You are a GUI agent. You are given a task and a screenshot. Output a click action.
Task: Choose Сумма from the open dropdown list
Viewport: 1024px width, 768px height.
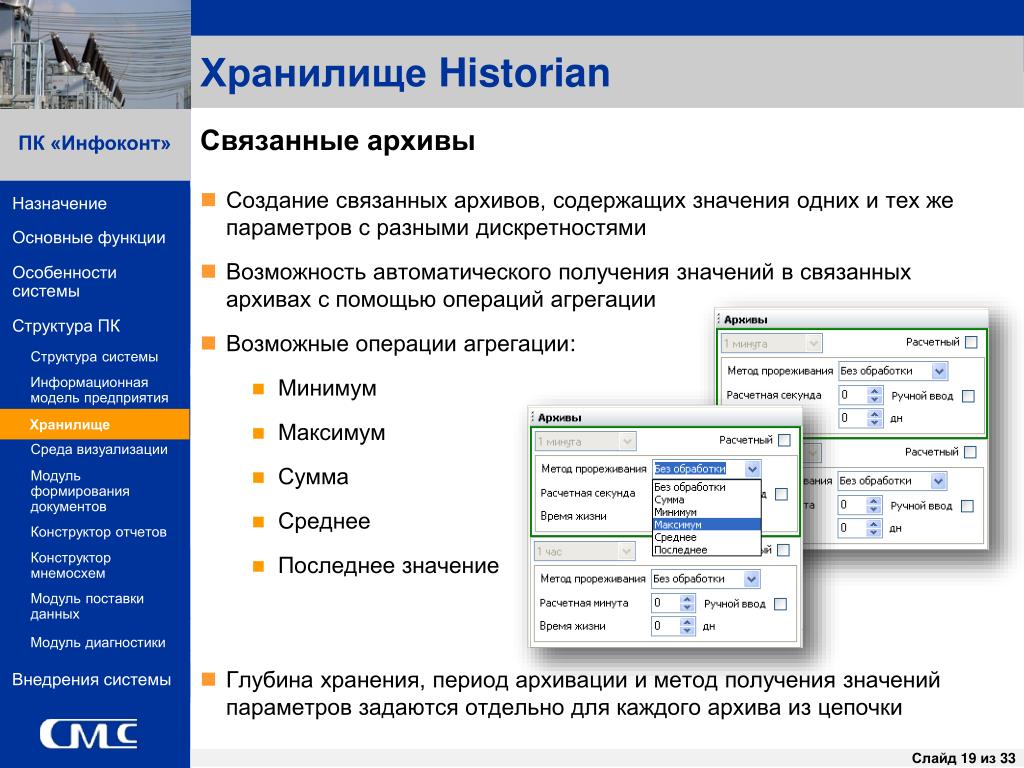pyautogui.click(x=707, y=500)
